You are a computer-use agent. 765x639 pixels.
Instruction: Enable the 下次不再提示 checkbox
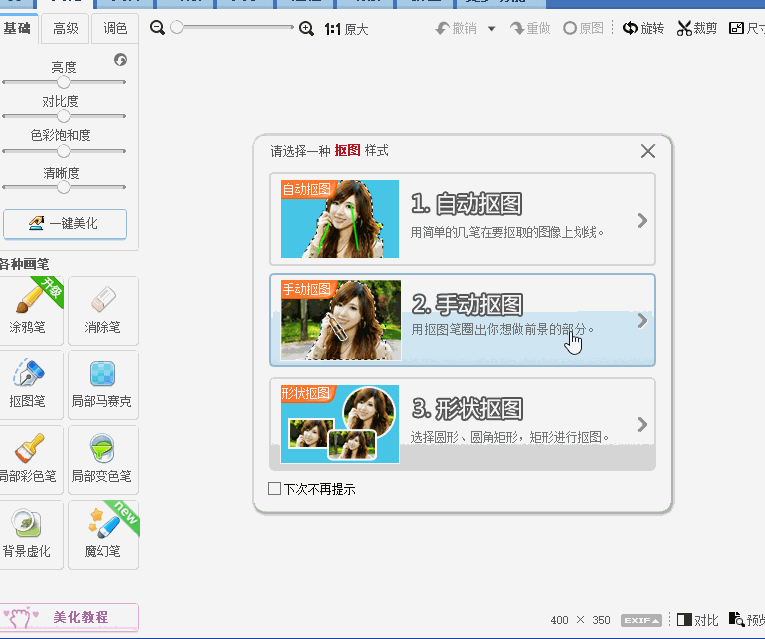pyautogui.click(x=275, y=489)
